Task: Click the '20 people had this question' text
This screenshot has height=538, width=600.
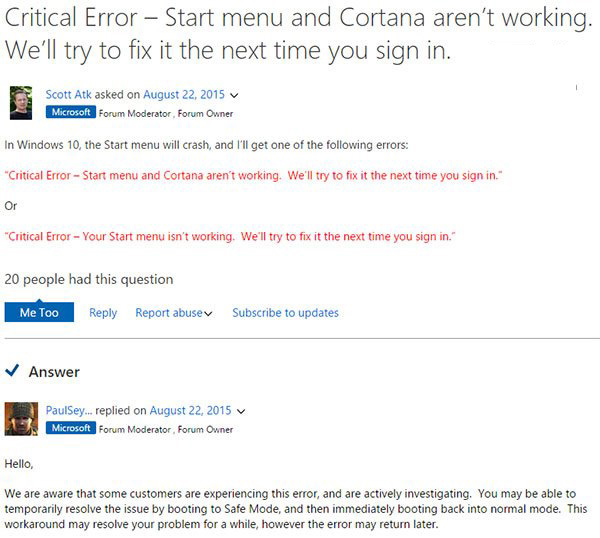Action: 89,279
